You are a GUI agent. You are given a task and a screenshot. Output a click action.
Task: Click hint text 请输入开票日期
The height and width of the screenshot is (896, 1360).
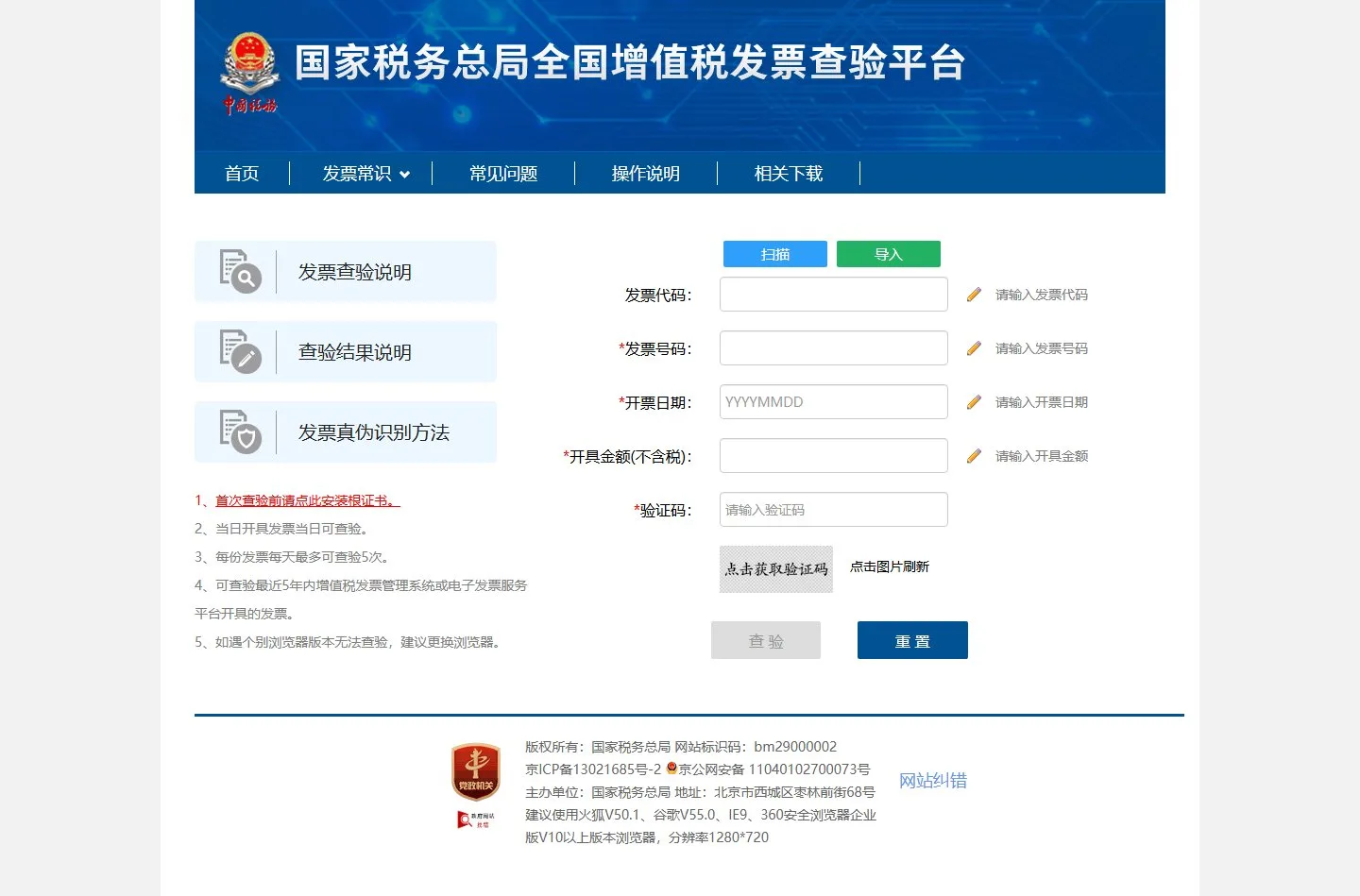[1042, 402]
